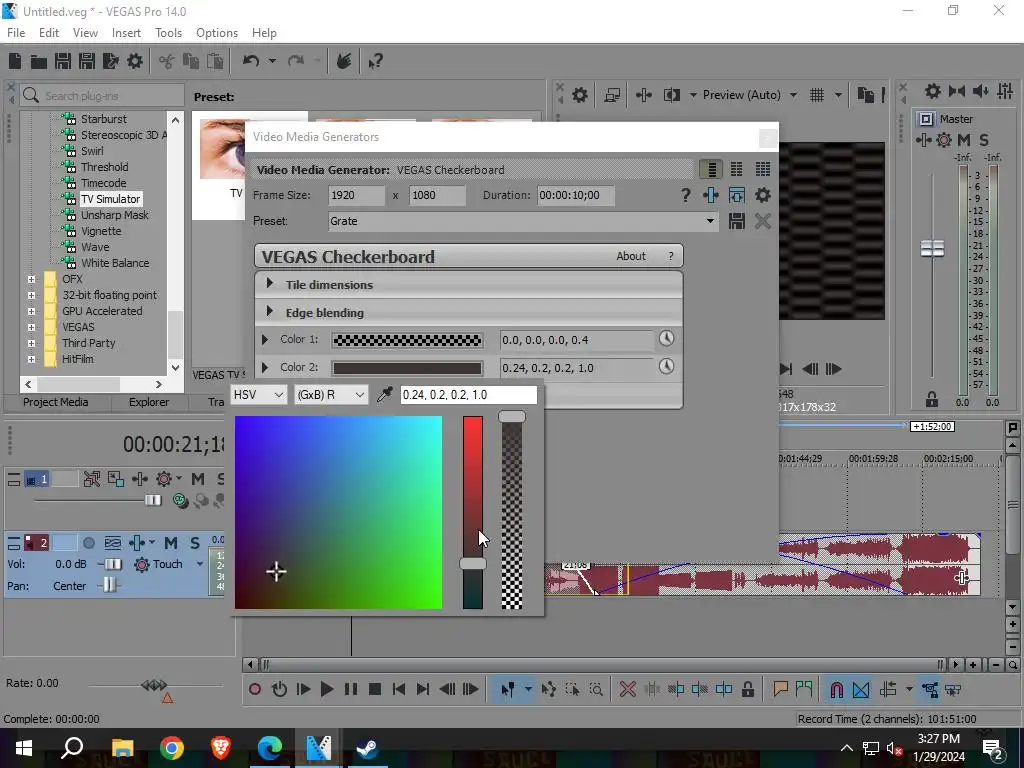
Task: Select the Vignette plug-in
Action: tap(101, 231)
